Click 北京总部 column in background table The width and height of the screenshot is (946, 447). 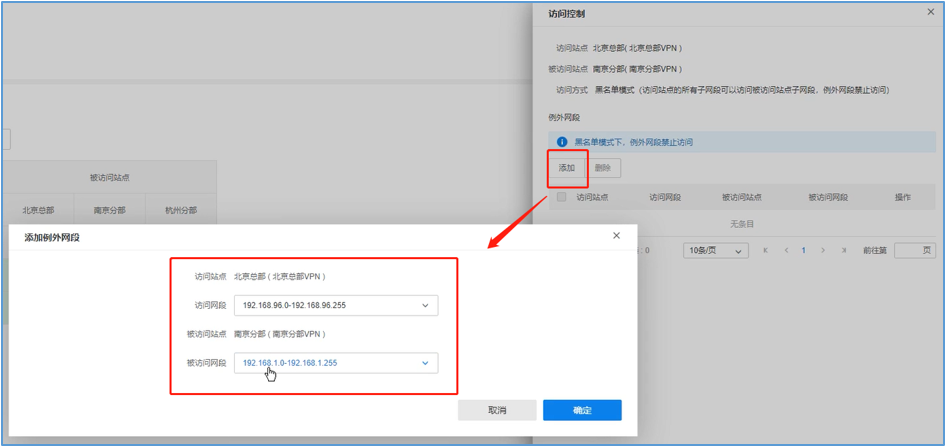(38, 211)
